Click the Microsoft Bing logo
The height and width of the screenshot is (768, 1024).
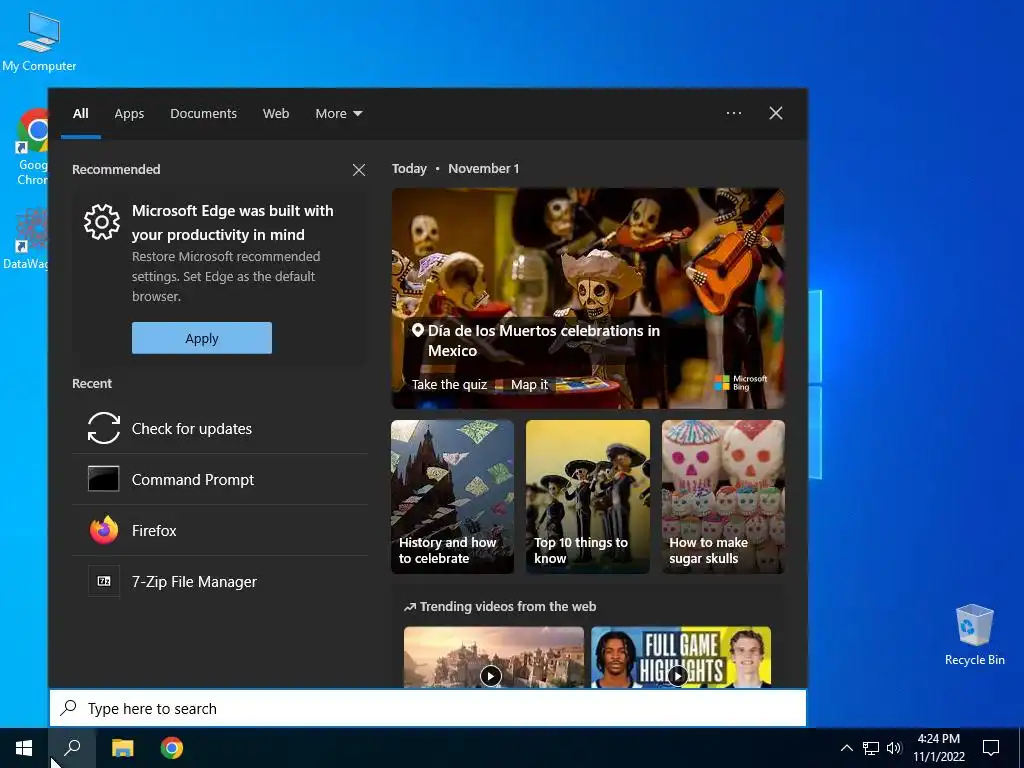point(741,383)
